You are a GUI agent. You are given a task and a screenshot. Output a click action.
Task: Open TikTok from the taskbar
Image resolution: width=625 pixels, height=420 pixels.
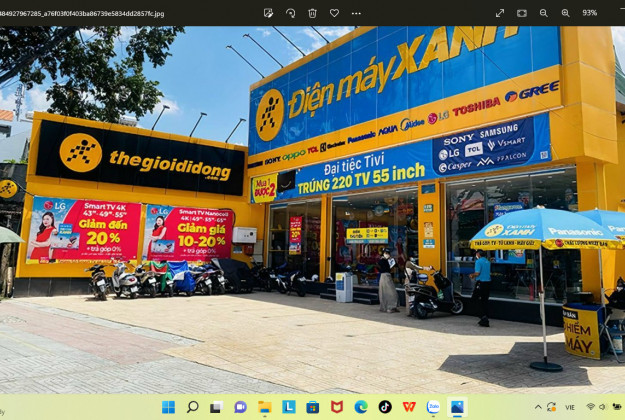point(385,407)
